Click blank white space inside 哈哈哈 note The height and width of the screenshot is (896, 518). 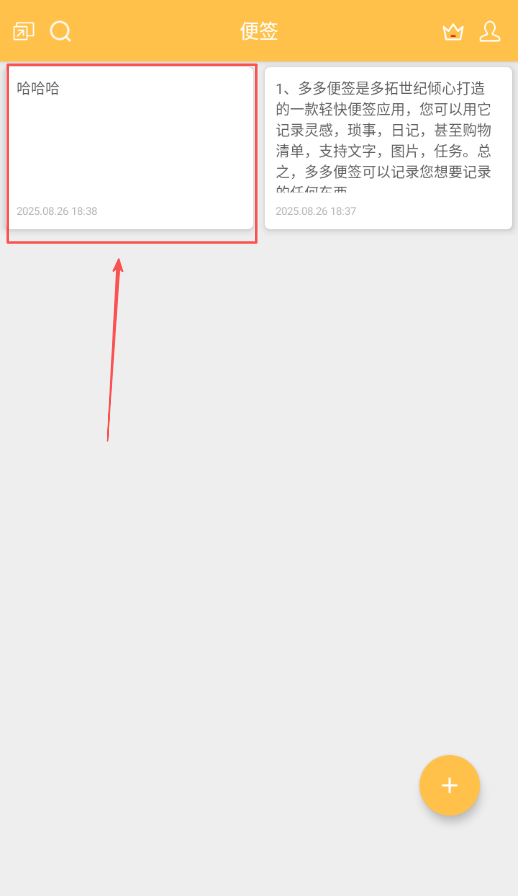[130, 151]
